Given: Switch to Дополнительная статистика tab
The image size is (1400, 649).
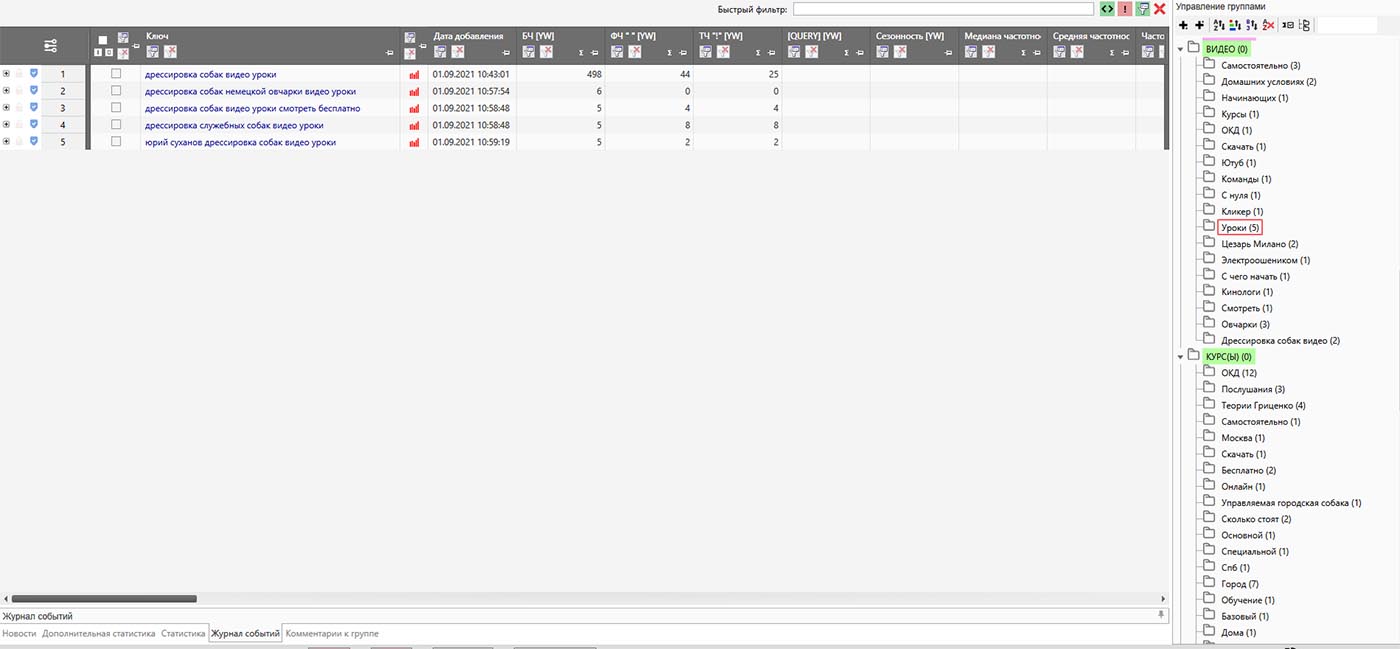Looking at the screenshot, I should 99,633.
